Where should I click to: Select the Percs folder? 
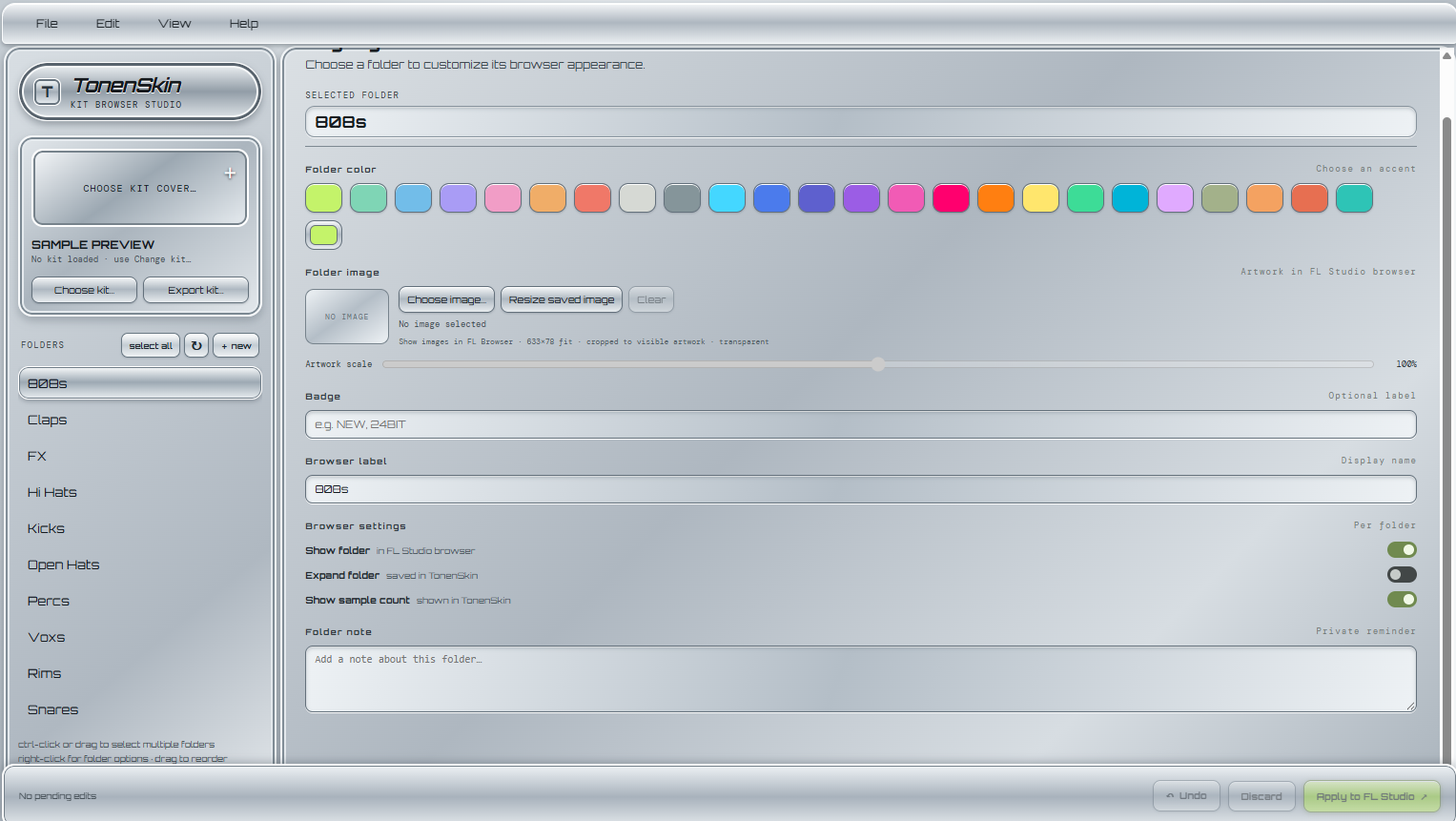click(x=140, y=601)
